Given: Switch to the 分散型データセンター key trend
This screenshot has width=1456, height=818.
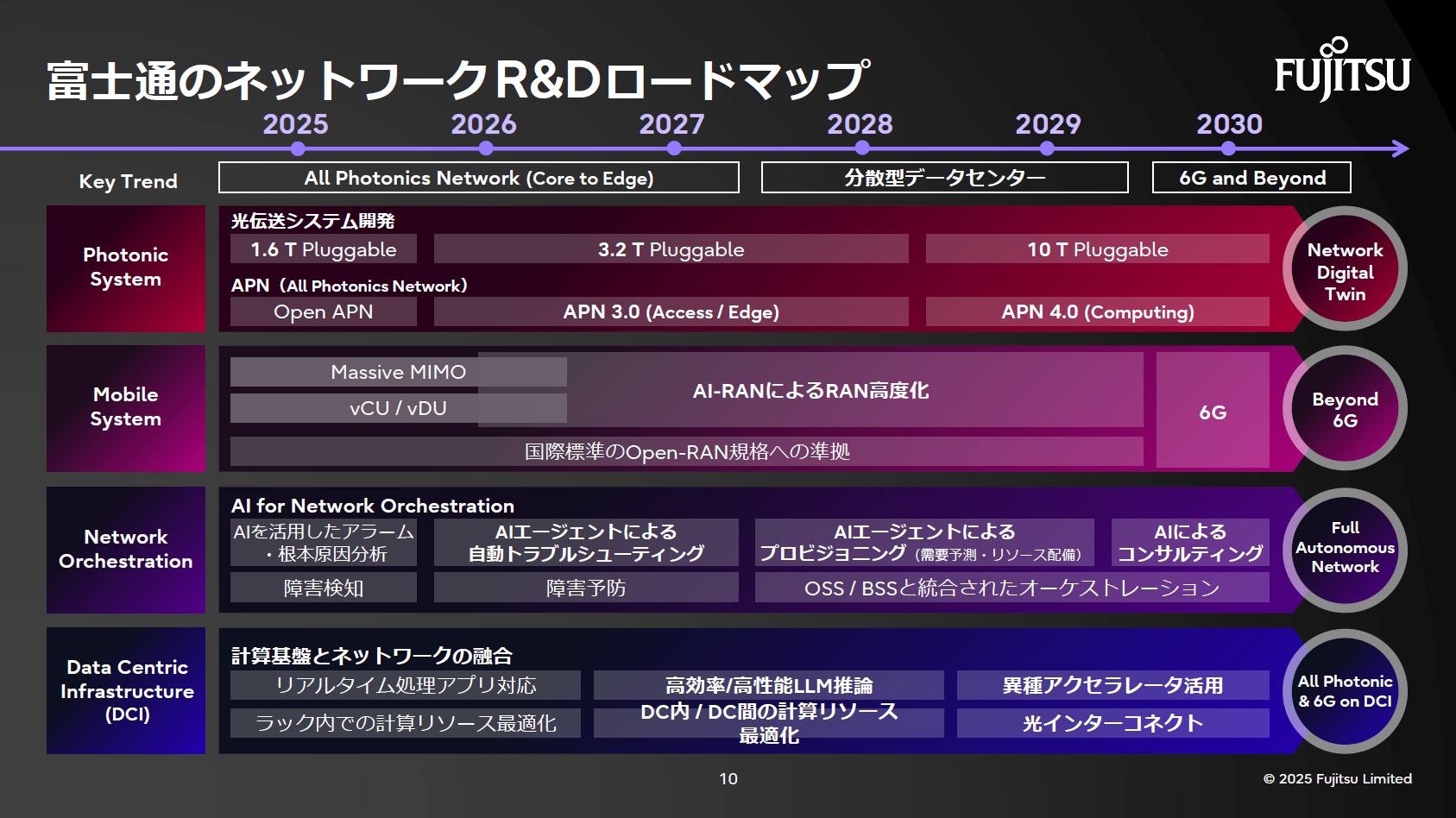Looking at the screenshot, I should pyautogui.click(x=943, y=177).
